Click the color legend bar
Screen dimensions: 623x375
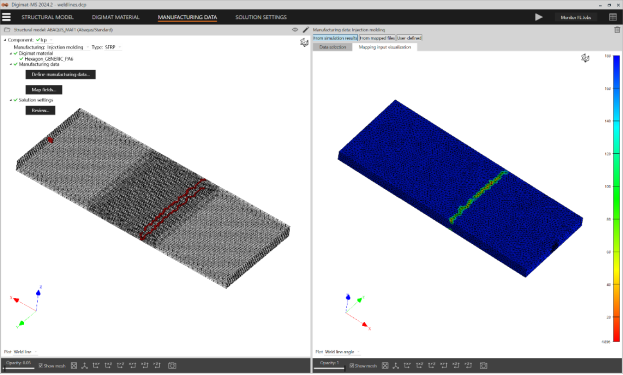[x=616, y=199]
